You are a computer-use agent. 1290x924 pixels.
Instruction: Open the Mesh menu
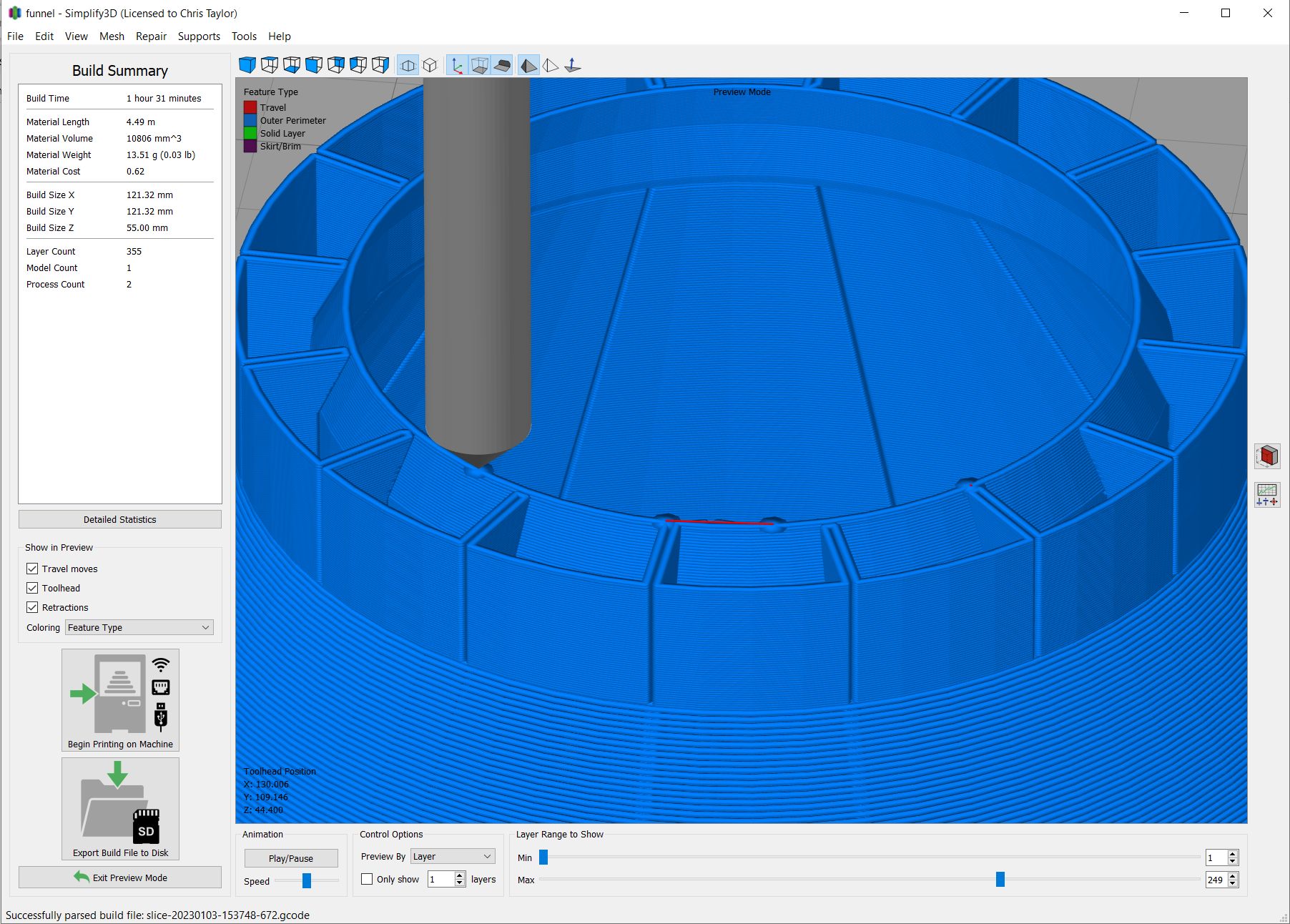click(112, 36)
